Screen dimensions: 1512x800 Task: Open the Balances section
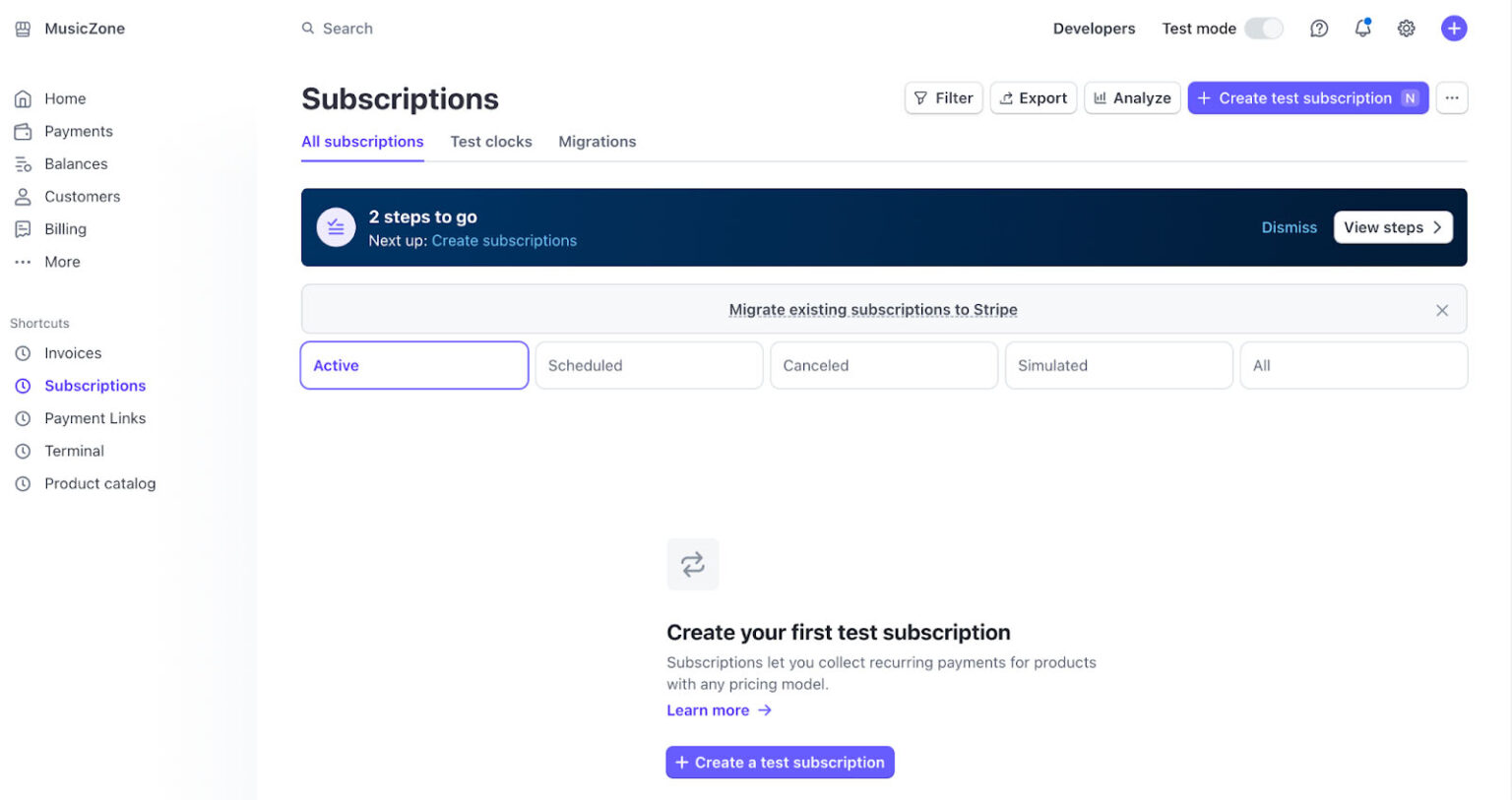[x=76, y=163]
